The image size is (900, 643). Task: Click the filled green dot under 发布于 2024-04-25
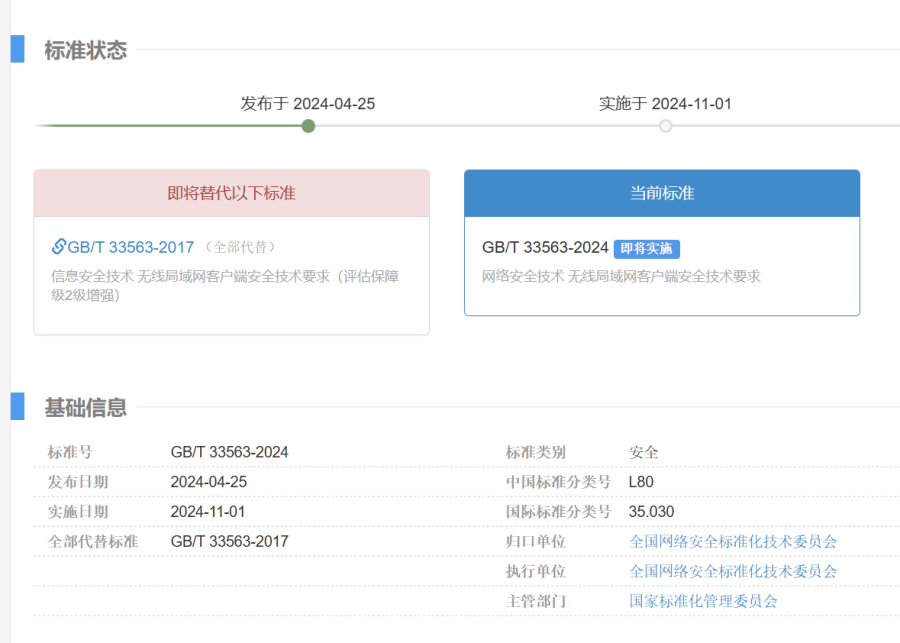pos(308,126)
